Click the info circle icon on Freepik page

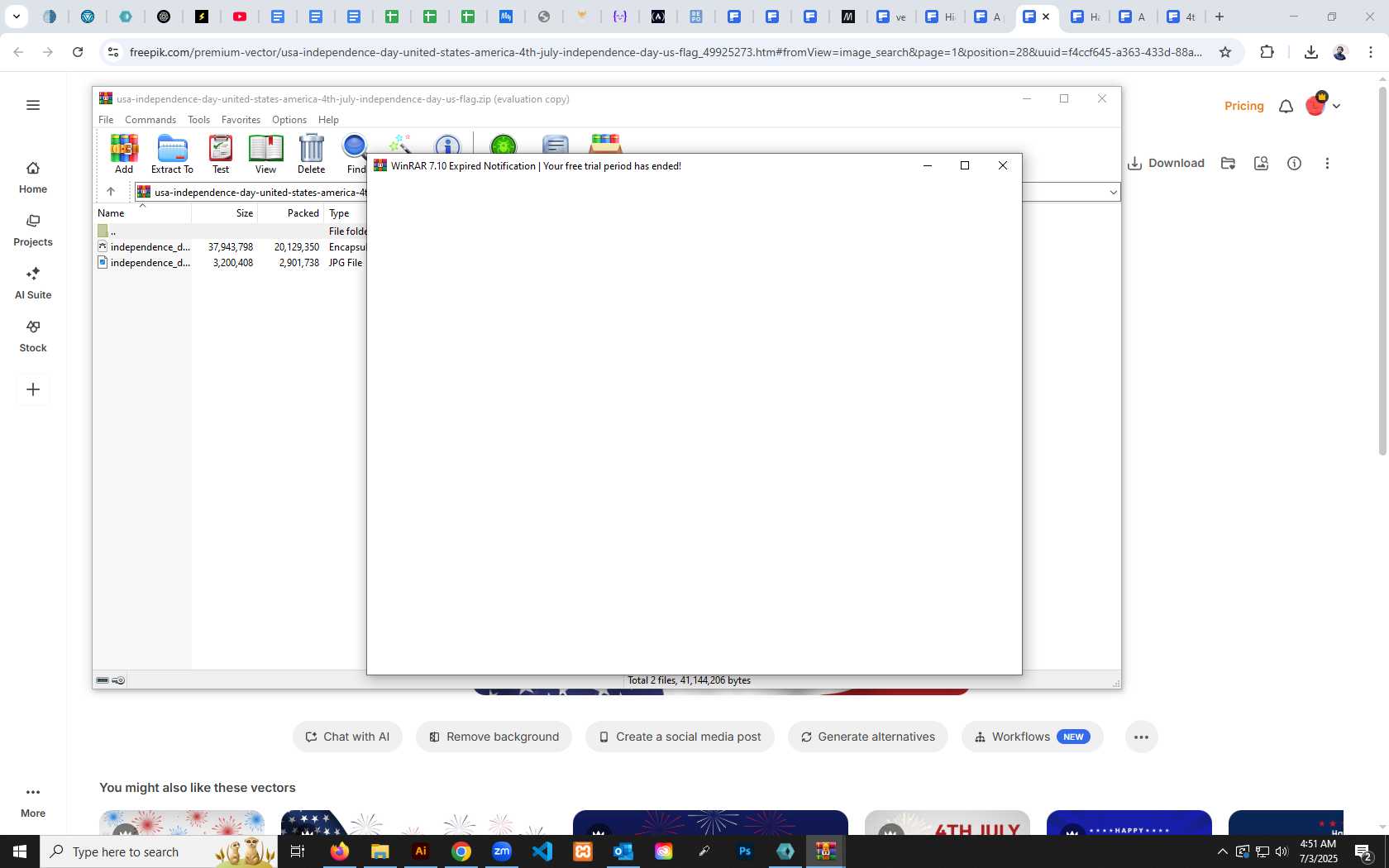[1294, 163]
